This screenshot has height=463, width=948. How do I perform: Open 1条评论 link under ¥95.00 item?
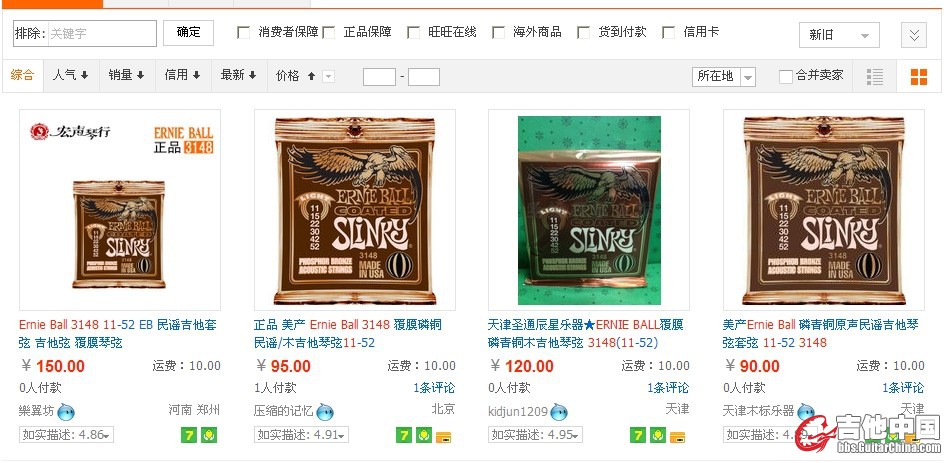[434, 387]
